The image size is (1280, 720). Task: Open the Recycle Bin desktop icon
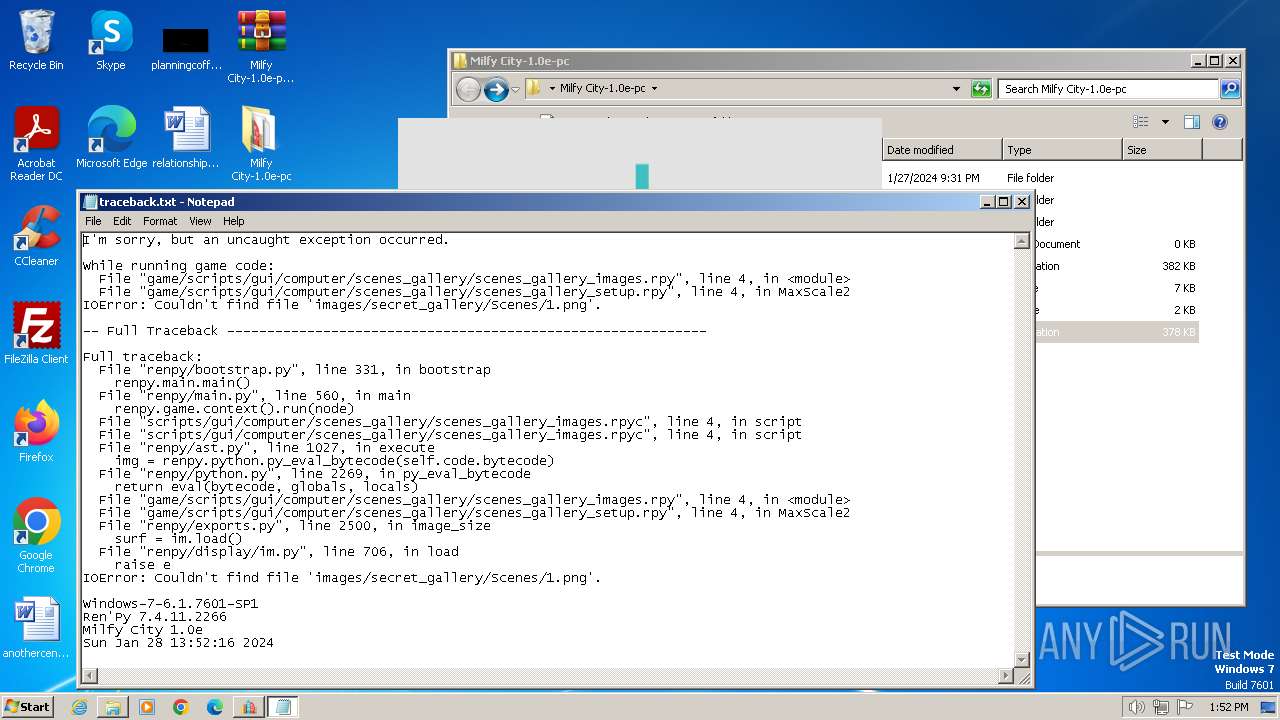coord(36,40)
